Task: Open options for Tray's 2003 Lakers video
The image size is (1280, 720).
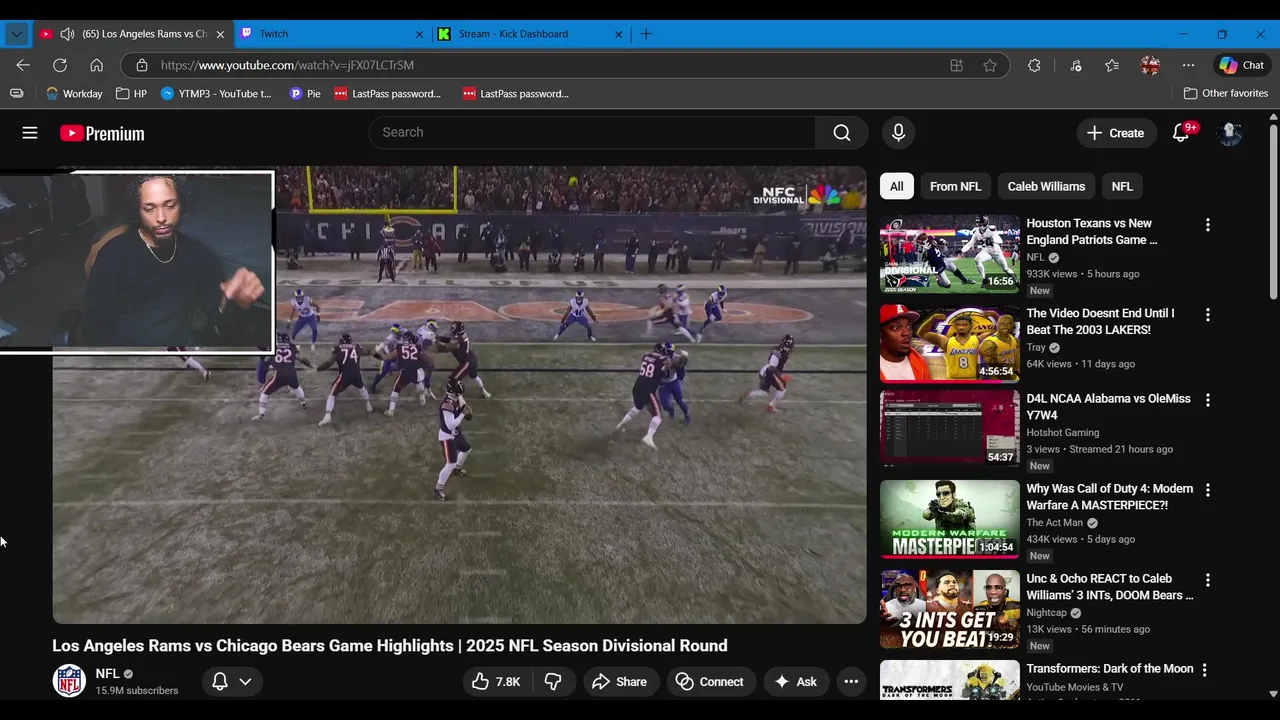Action: (1207, 315)
